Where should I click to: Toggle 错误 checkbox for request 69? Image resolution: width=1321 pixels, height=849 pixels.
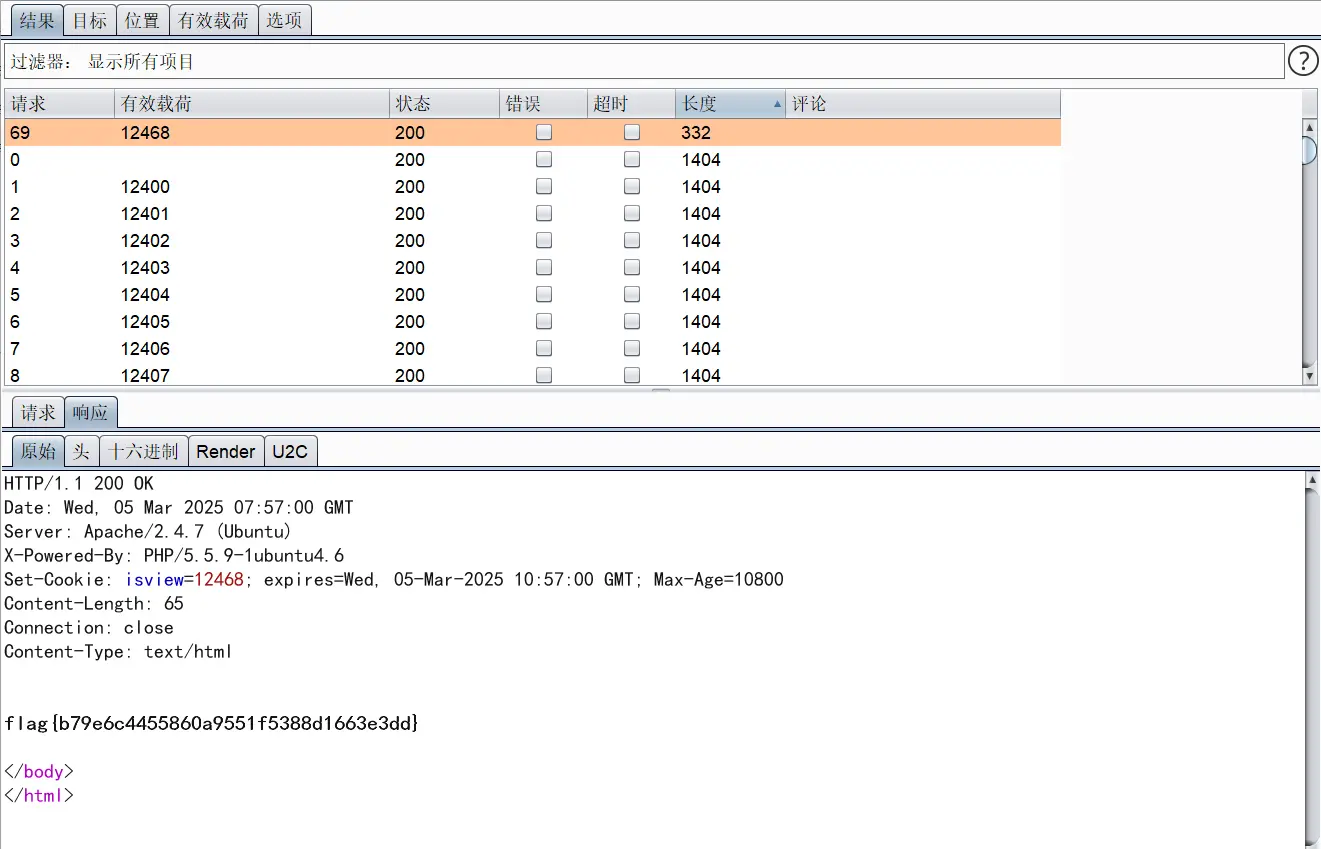click(544, 132)
